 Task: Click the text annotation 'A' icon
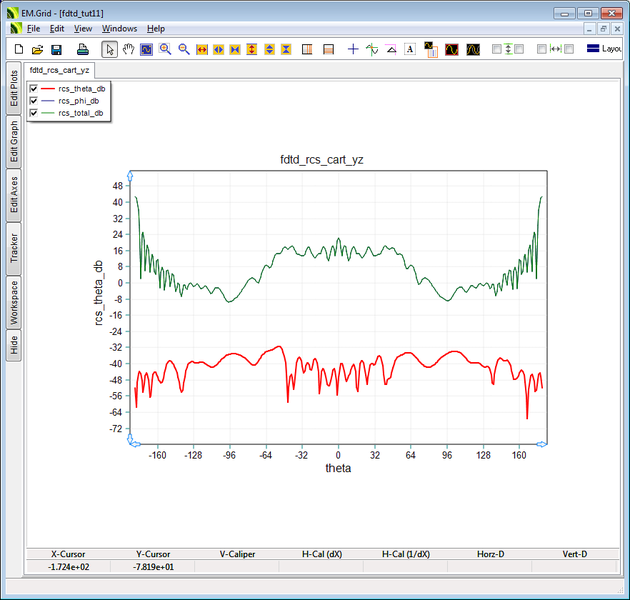[410, 49]
